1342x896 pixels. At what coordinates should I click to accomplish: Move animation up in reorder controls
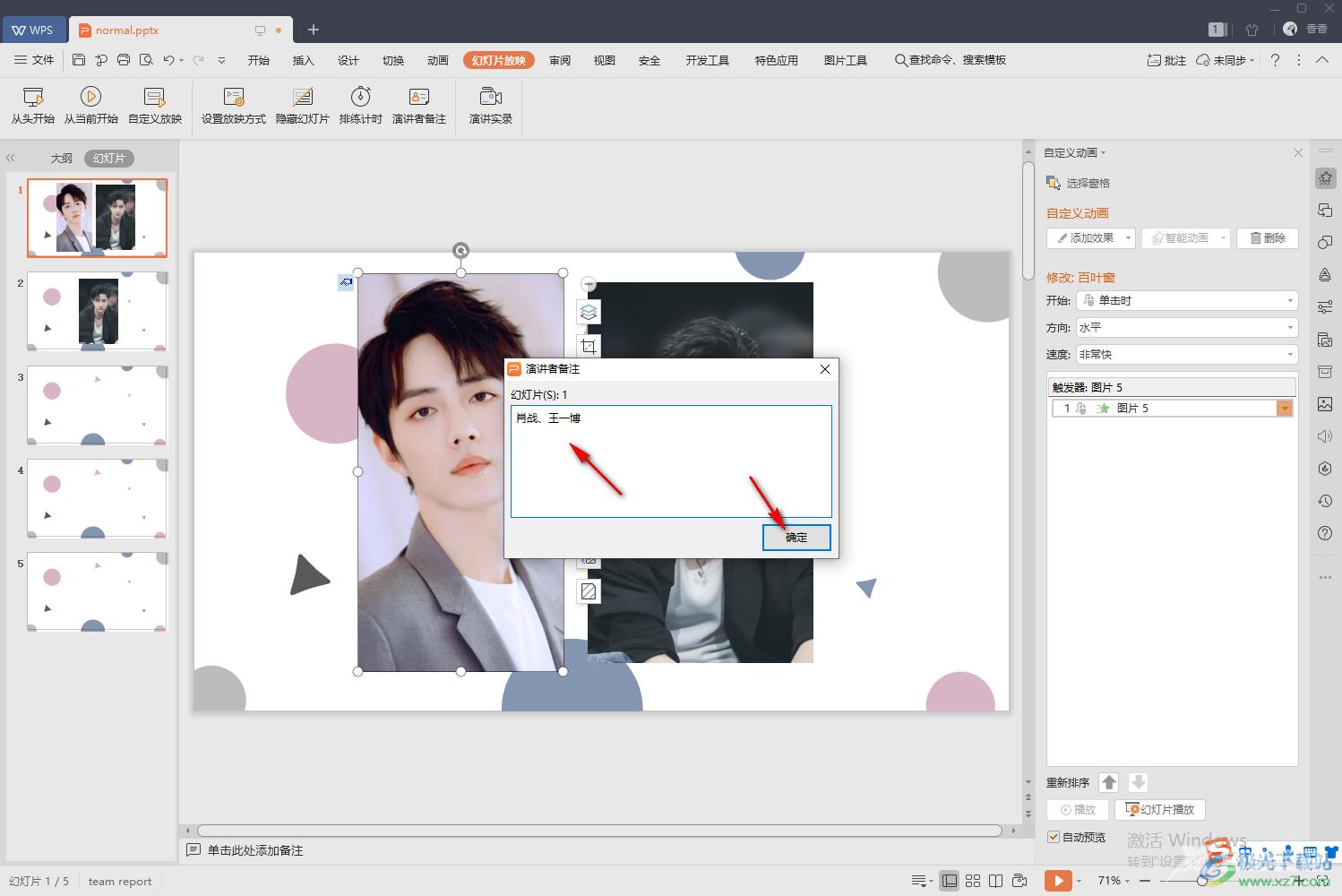(1109, 782)
